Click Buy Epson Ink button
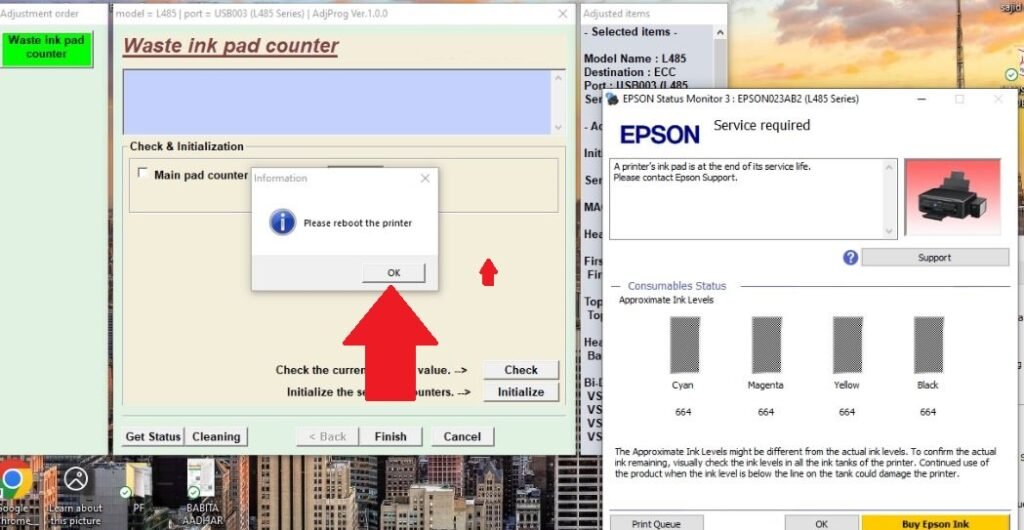 point(936,523)
